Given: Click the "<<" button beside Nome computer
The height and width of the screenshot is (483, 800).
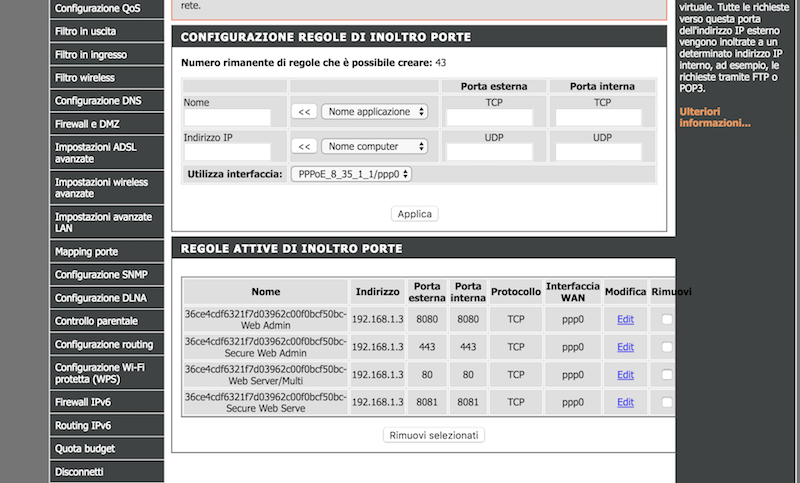Looking at the screenshot, I should [x=304, y=147].
